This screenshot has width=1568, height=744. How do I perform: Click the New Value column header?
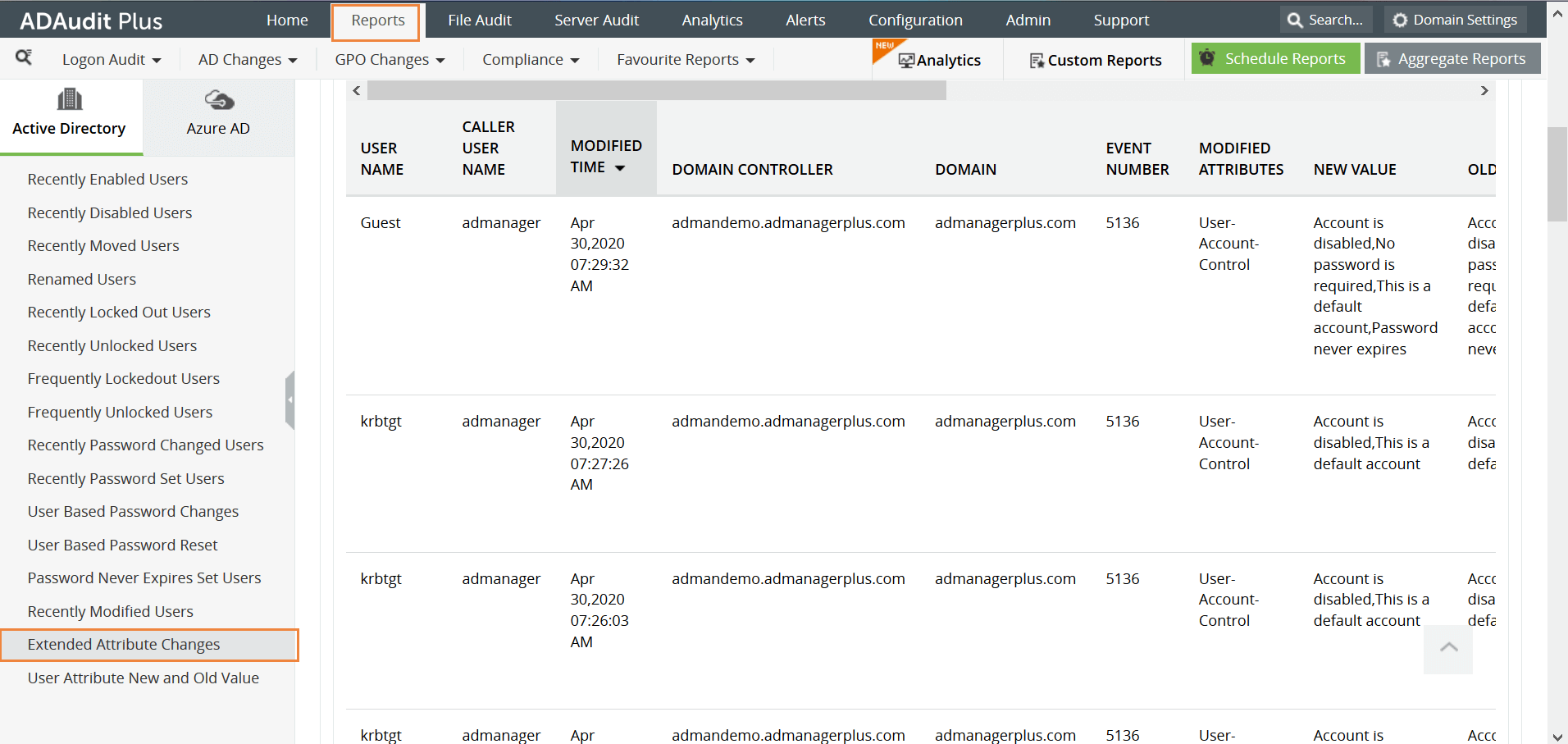pyautogui.click(x=1355, y=169)
